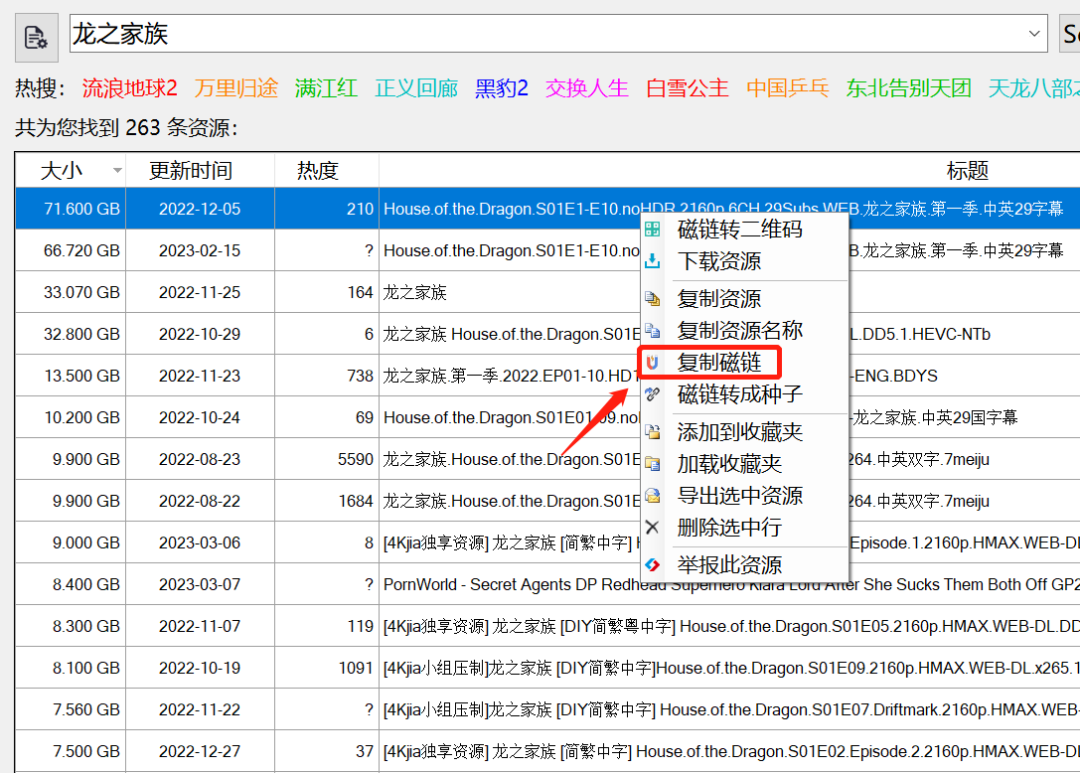The height and width of the screenshot is (773, 1080).
Task: Select 下载资源 in the context menu
Action: click(x=719, y=261)
